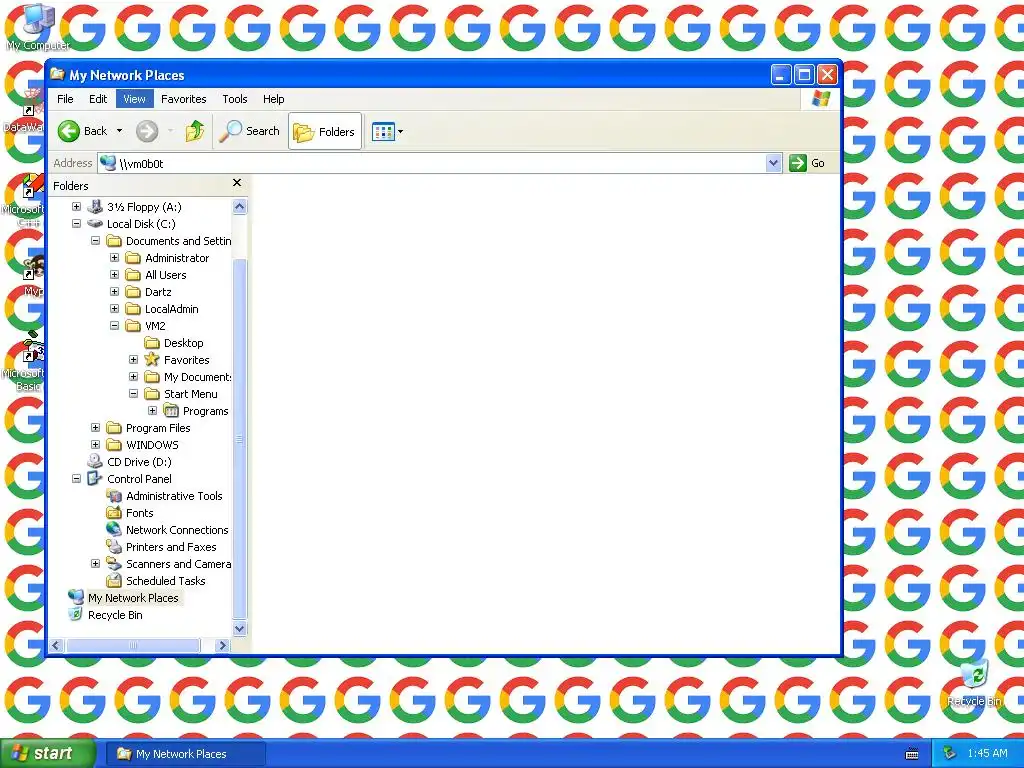
Task: Click the Forward arrow button
Action: pyautogui.click(x=147, y=131)
